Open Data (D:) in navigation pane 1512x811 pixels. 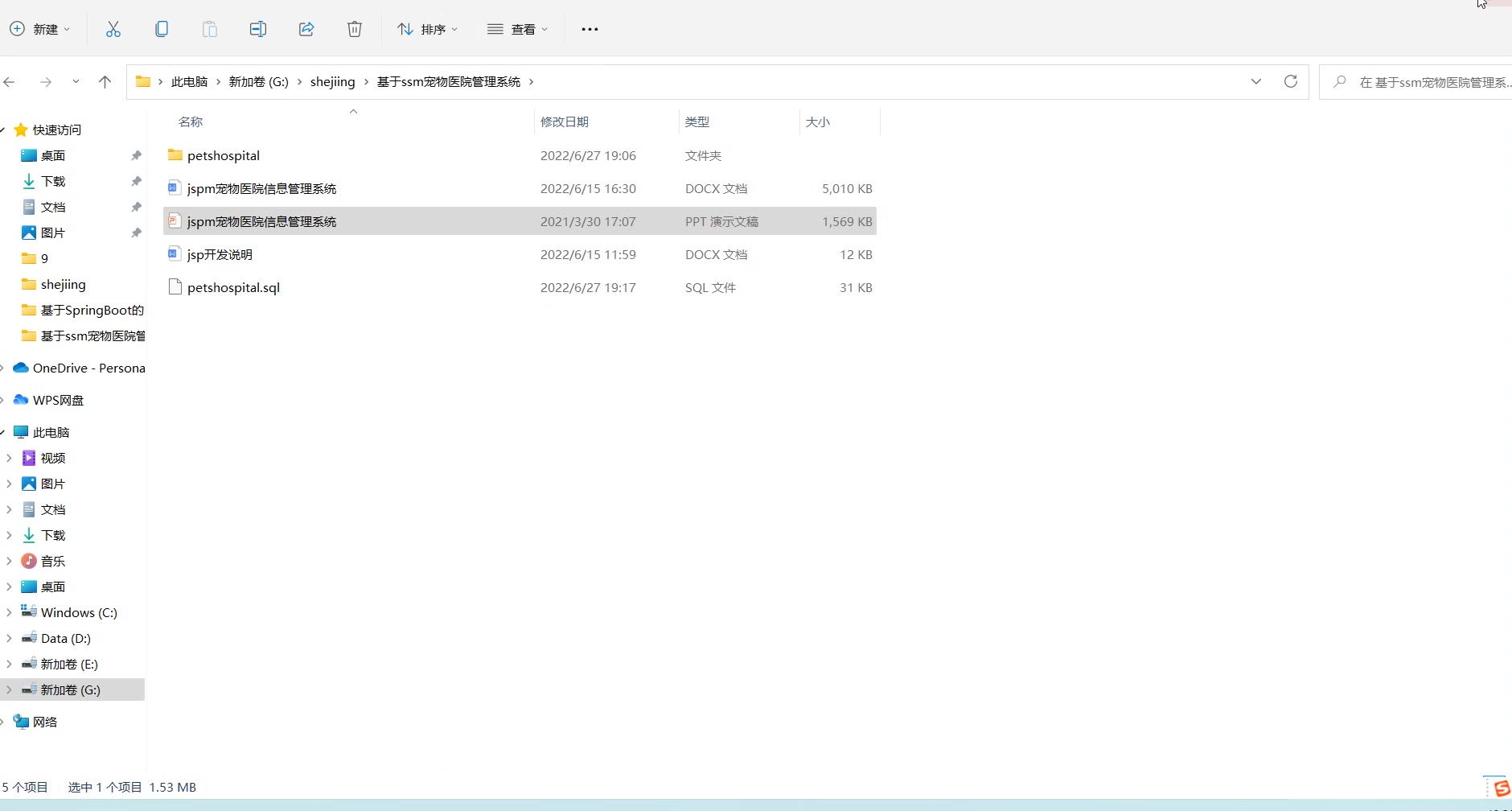pos(66,638)
